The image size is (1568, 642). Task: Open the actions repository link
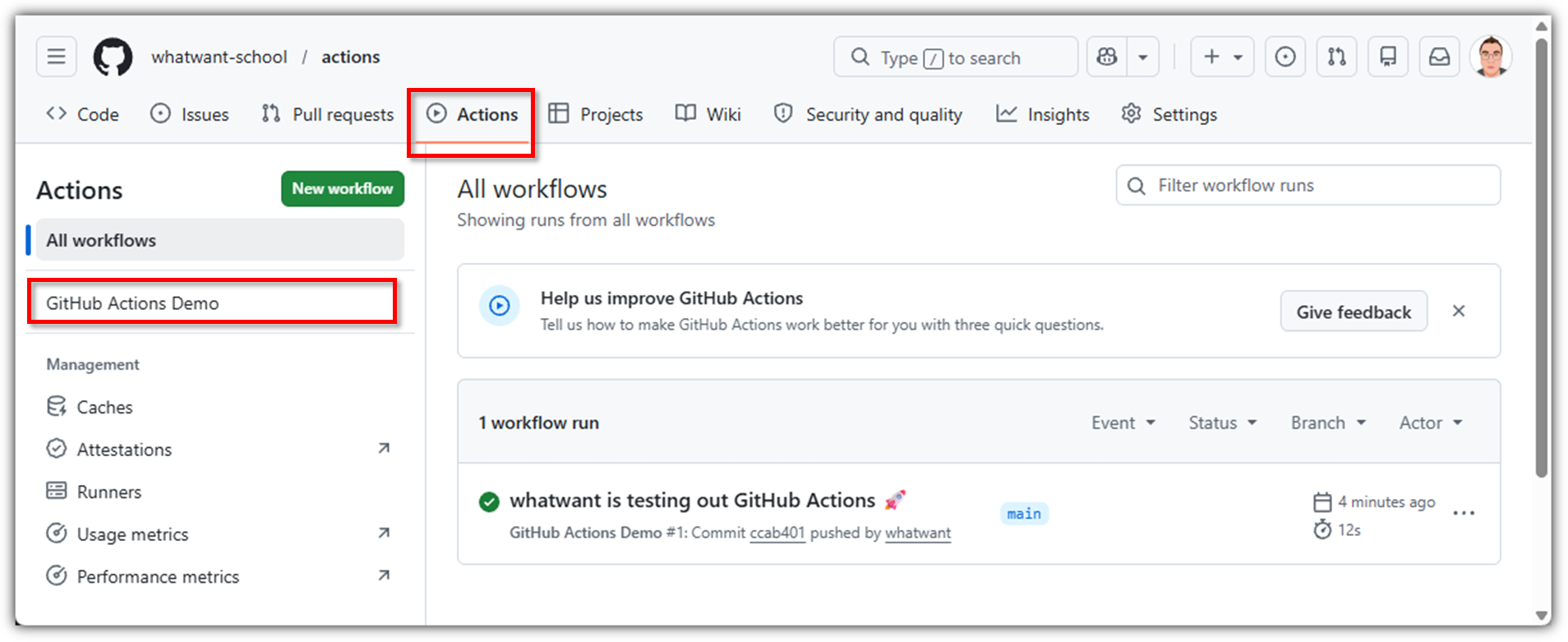351,57
